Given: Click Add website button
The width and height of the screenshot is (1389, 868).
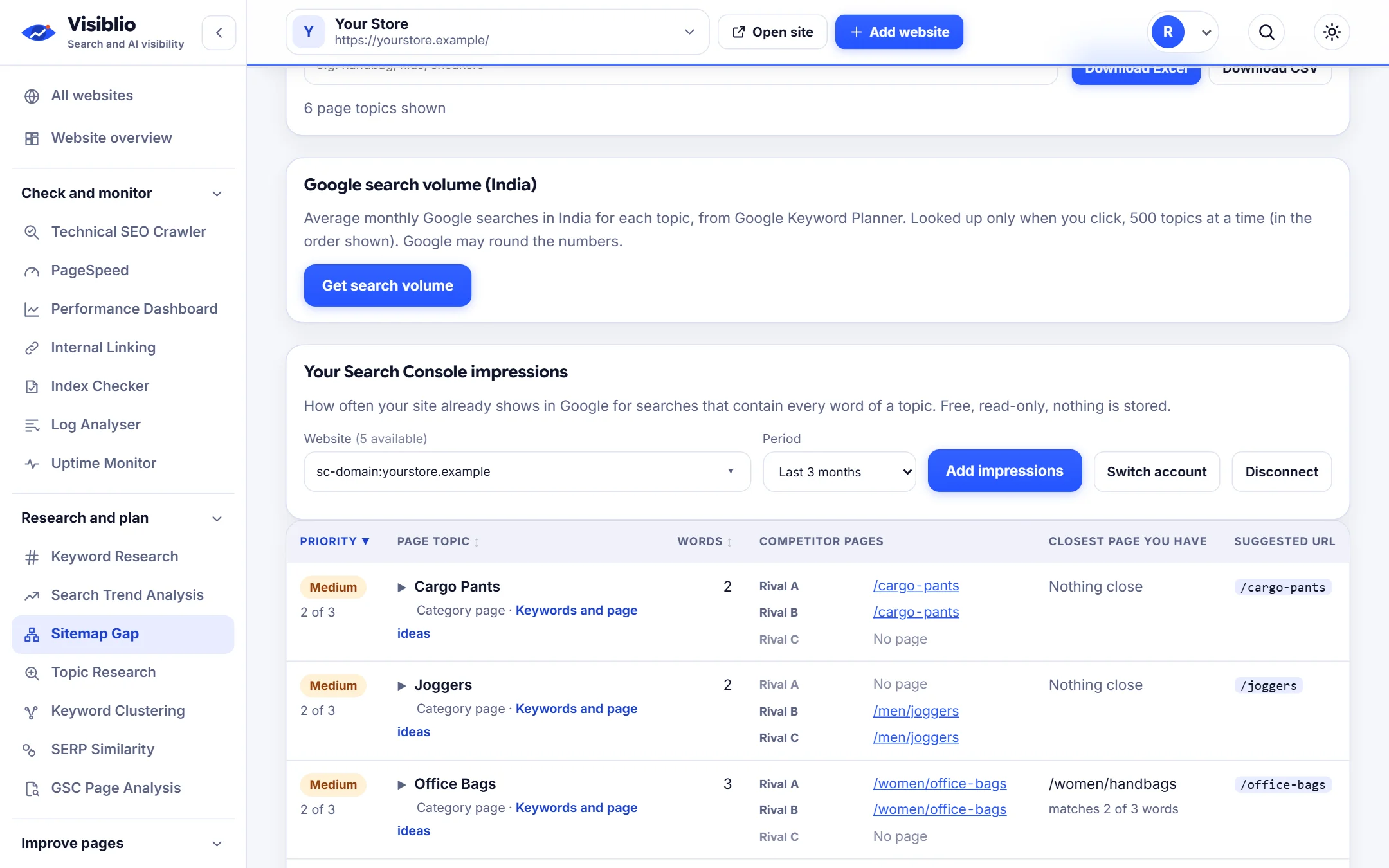Looking at the screenshot, I should [x=899, y=32].
